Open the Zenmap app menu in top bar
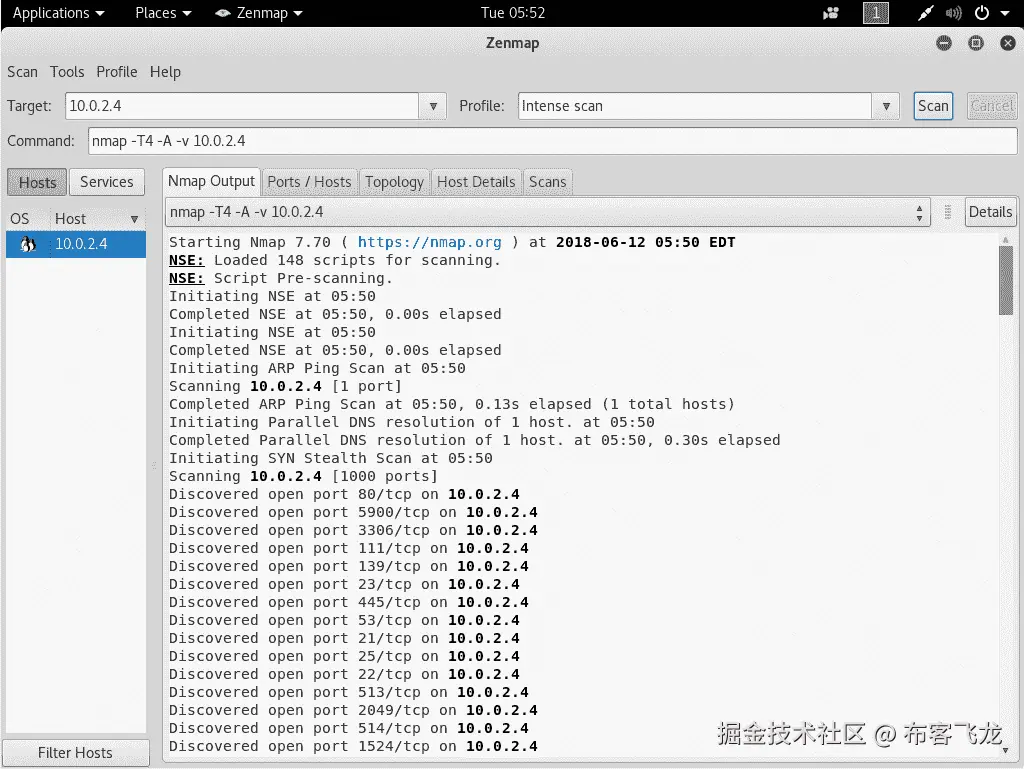This screenshot has width=1024, height=769. [259, 13]
